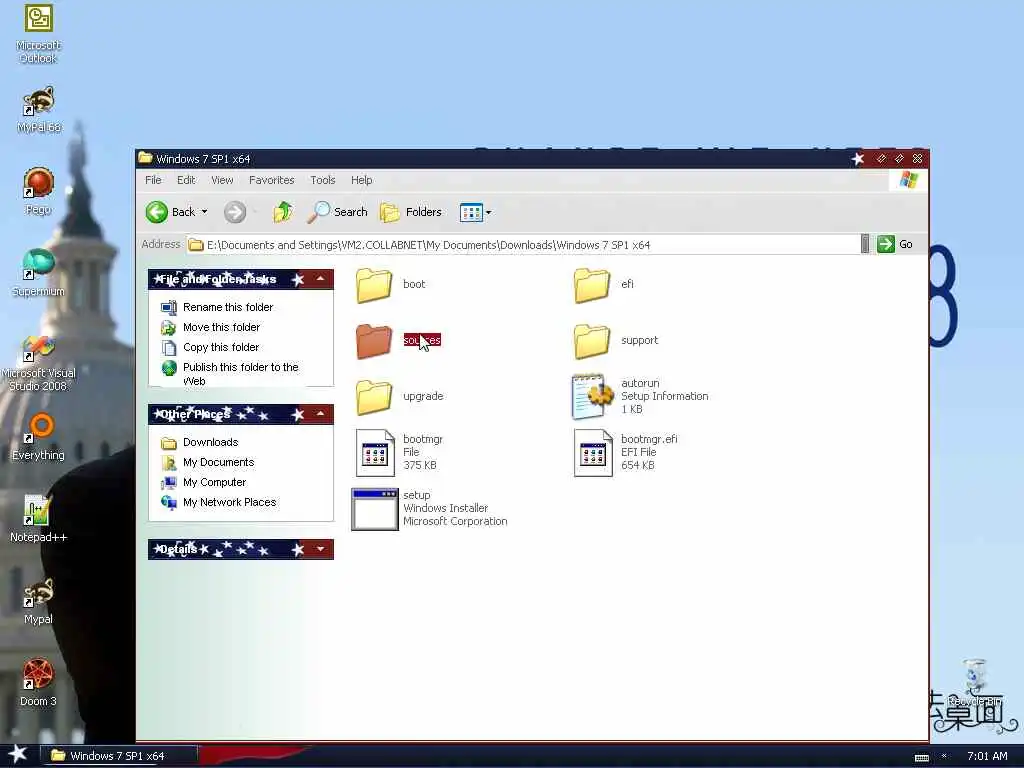Go up one folder level
Image resolution: width=1024 pixels, height=768 pixels.
tap(283, 212)
